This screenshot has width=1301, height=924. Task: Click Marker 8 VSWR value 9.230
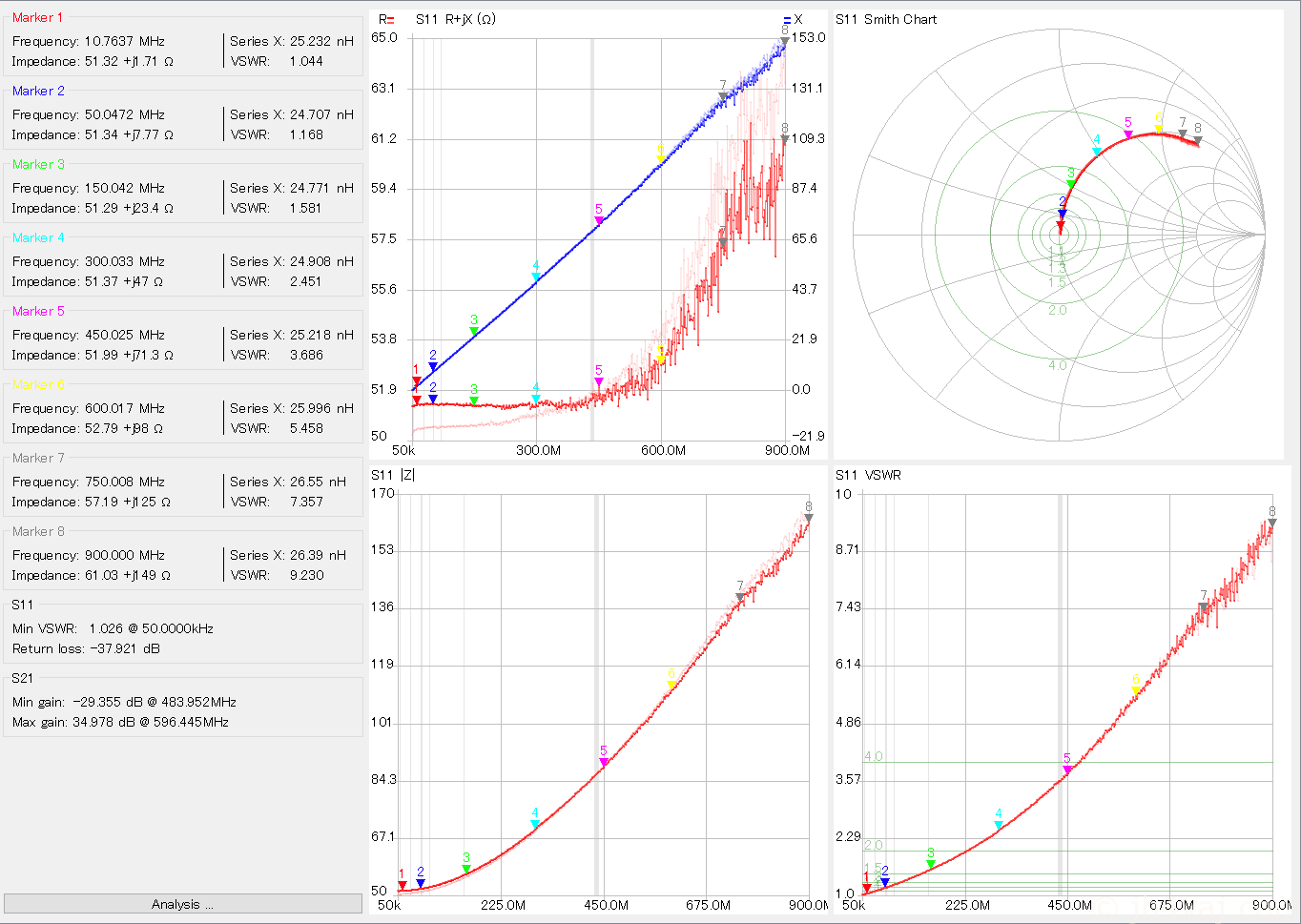click(306, 575)
